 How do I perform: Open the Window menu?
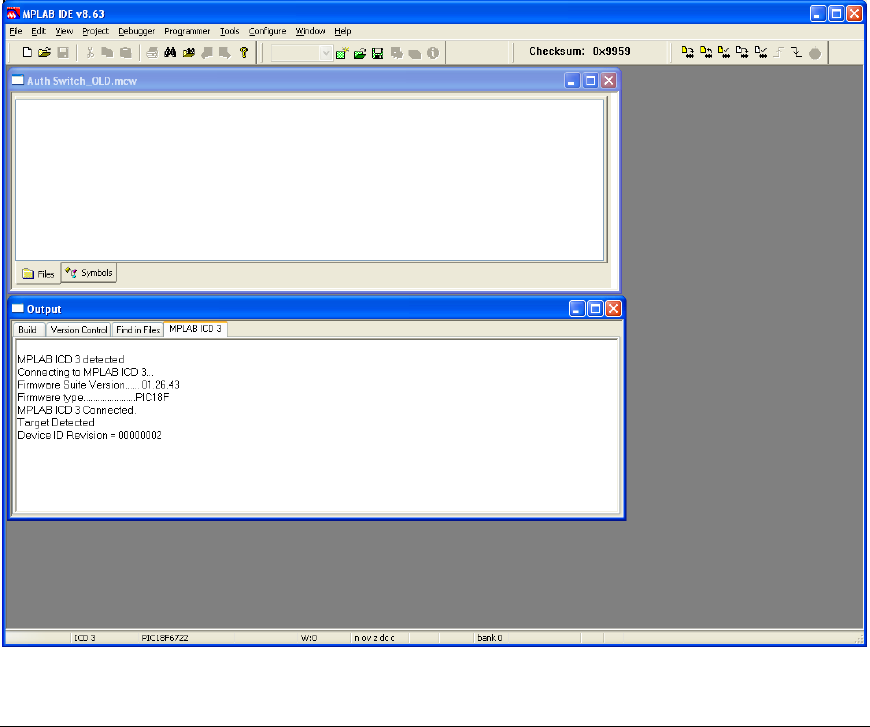pyautogui.click(x=310, y=31)
